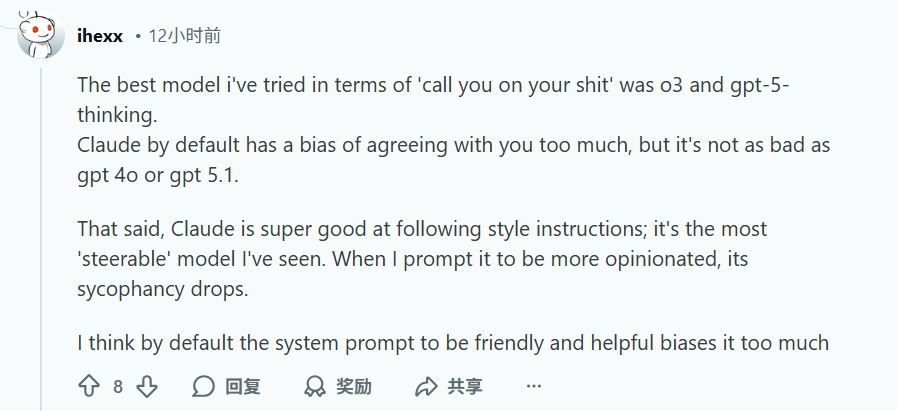897x411 pixels.
Task: Click the reply speech bubble icon
Action: point(204,386)
